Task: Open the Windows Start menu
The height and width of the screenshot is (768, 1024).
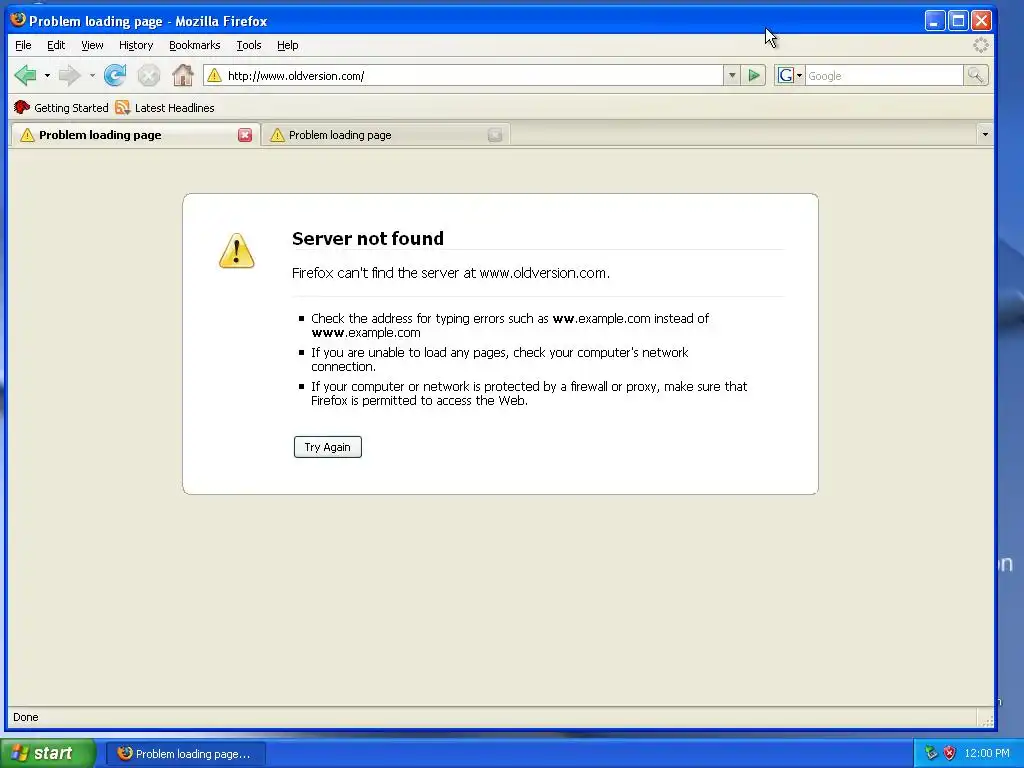Action: pyautogui.click(x=48, y=753)
